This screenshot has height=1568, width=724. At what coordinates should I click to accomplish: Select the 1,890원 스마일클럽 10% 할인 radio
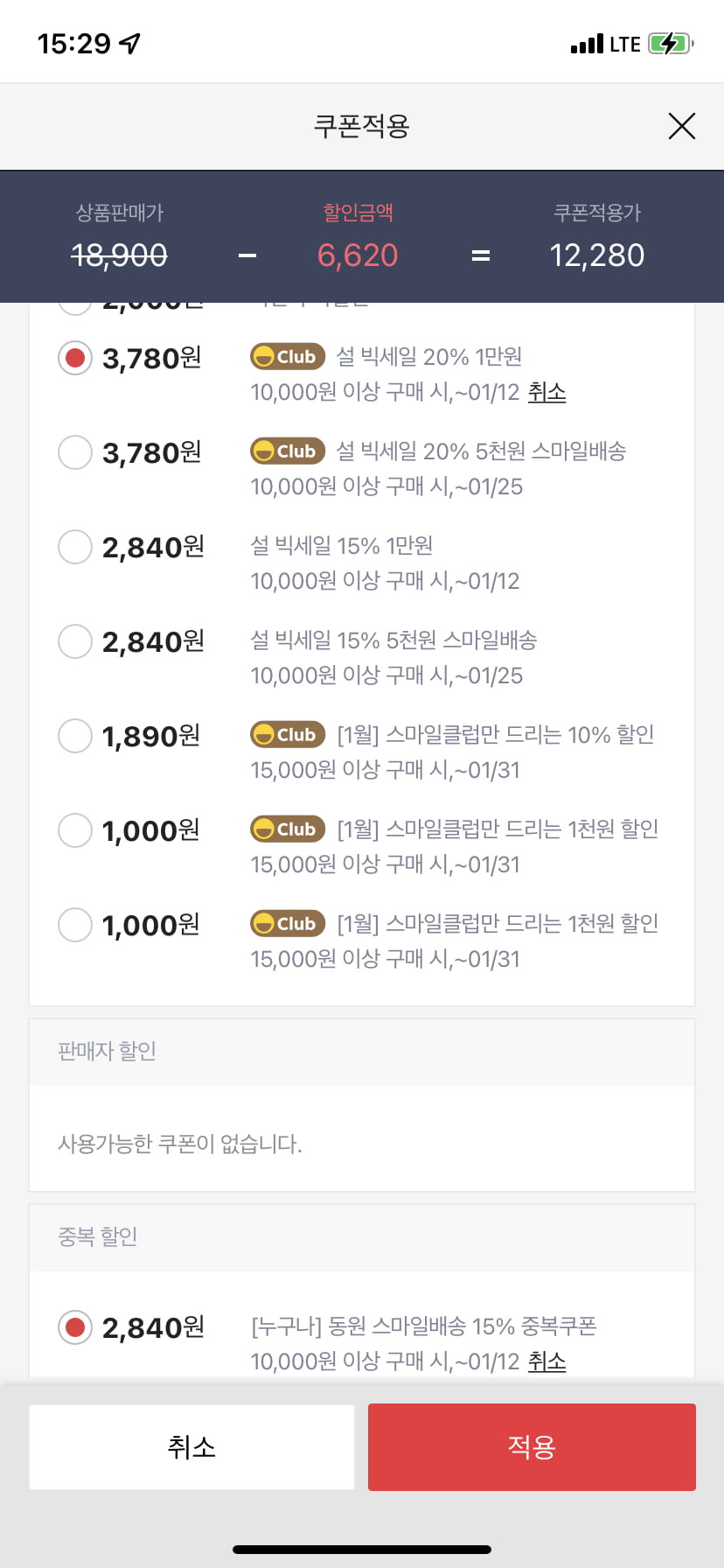75,736
